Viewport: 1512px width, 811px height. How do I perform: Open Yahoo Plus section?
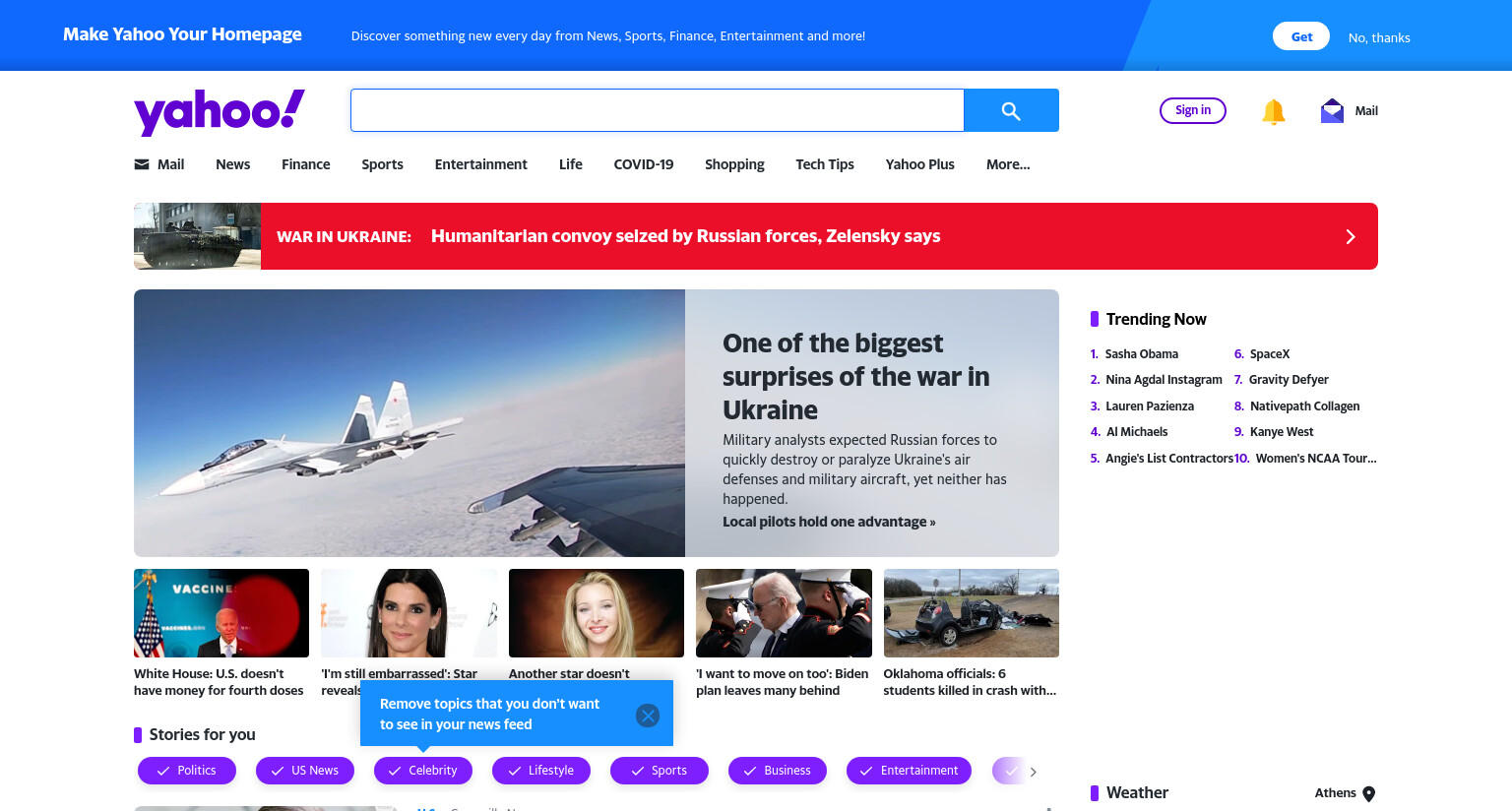click(x=920, y=164)
